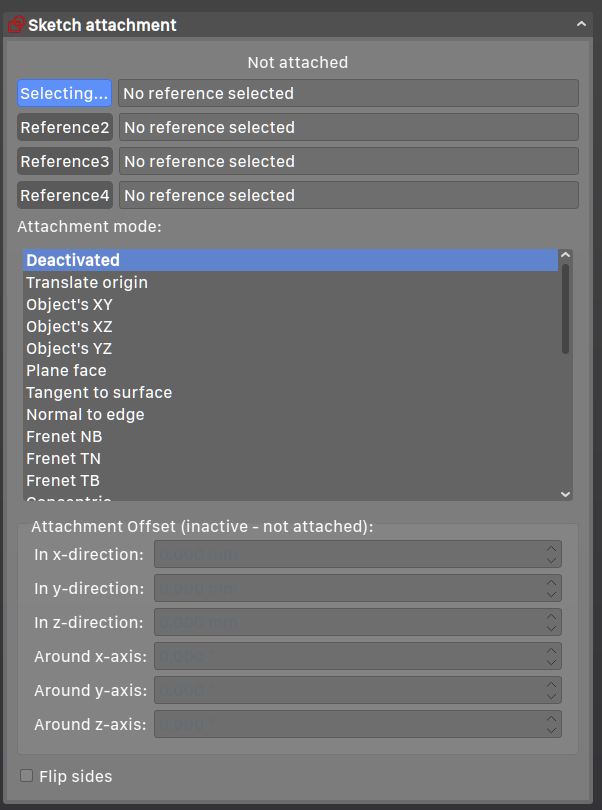This screenshot has width=602, height=810.
Task: Collapse the Sketch attachment panel
Action: pyautogui.click(x=581, y=23)
